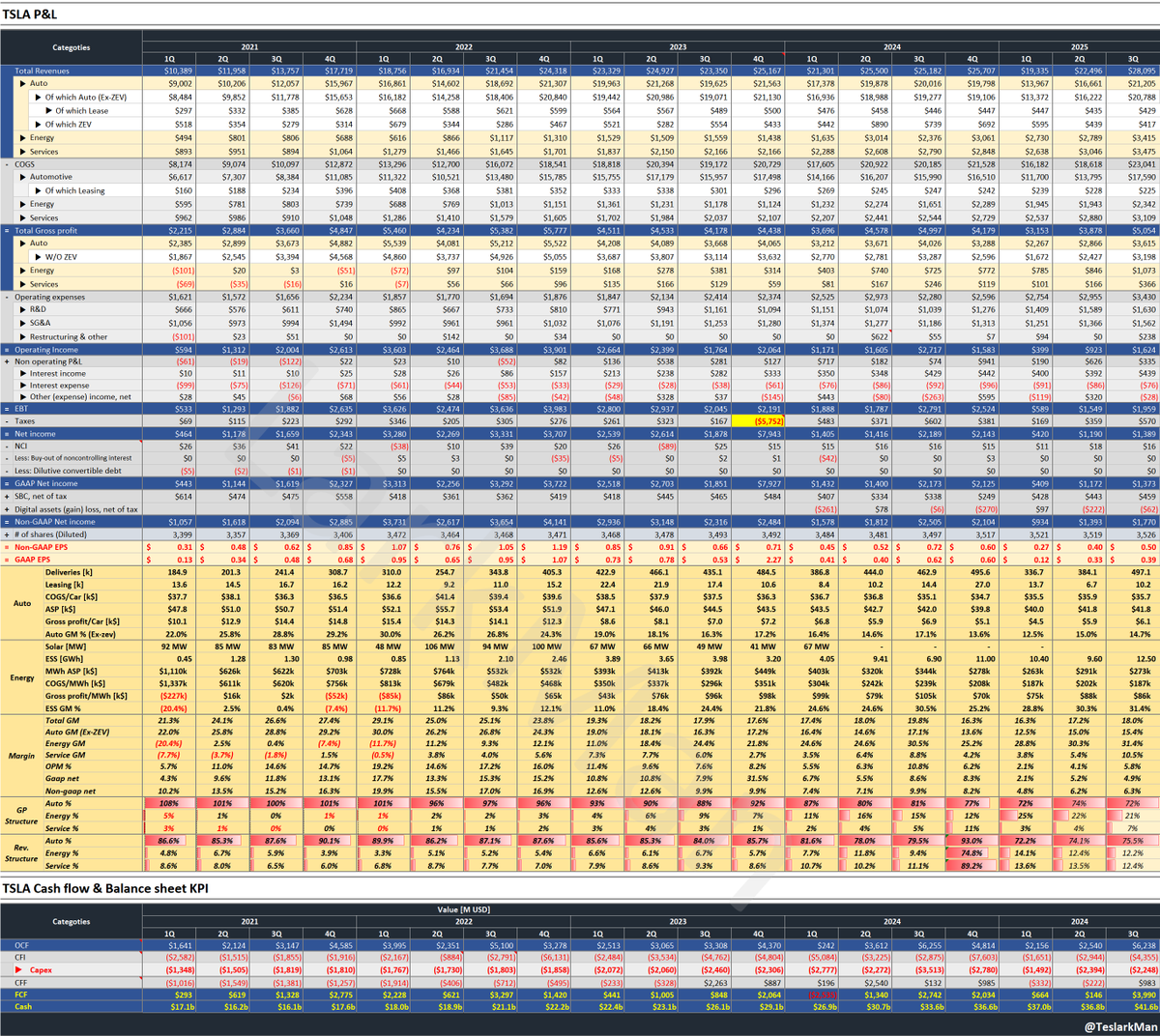Select the Margin section label
This screenshot has height=1036, width=1160.
20,755
